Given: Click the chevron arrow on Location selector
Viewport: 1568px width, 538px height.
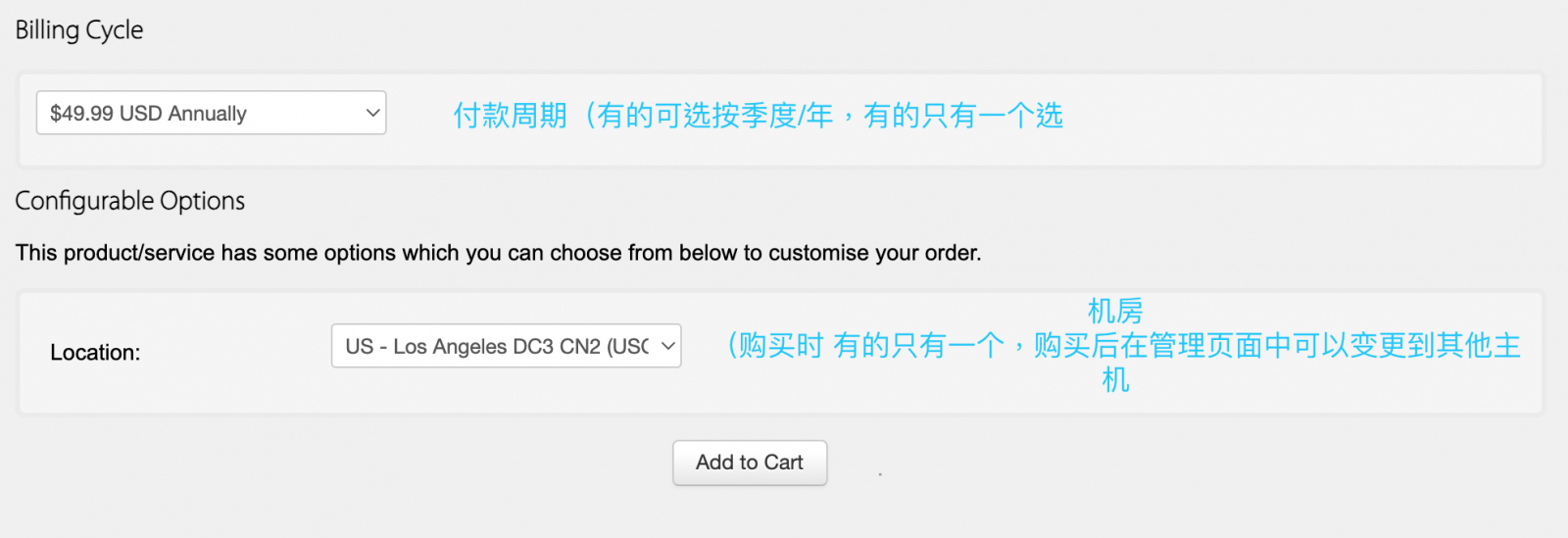Looking at the screenshot, I should click(668, 346).
